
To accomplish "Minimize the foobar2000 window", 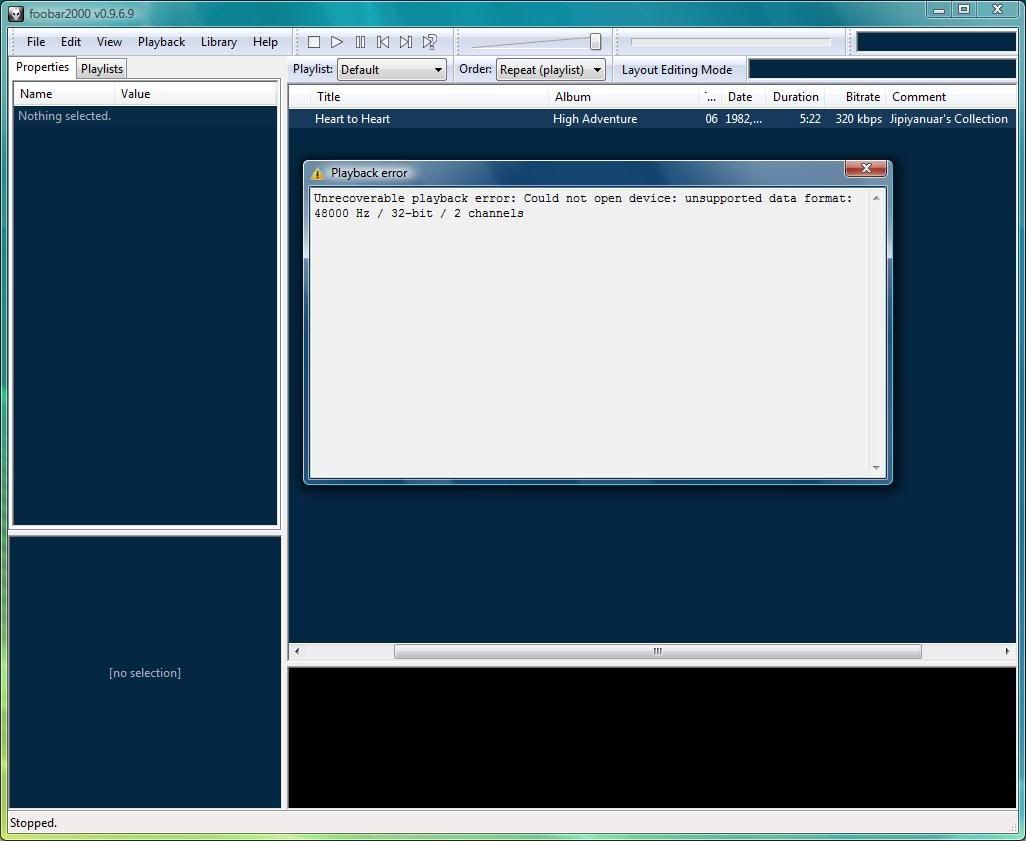I will [x=939, y=10].
